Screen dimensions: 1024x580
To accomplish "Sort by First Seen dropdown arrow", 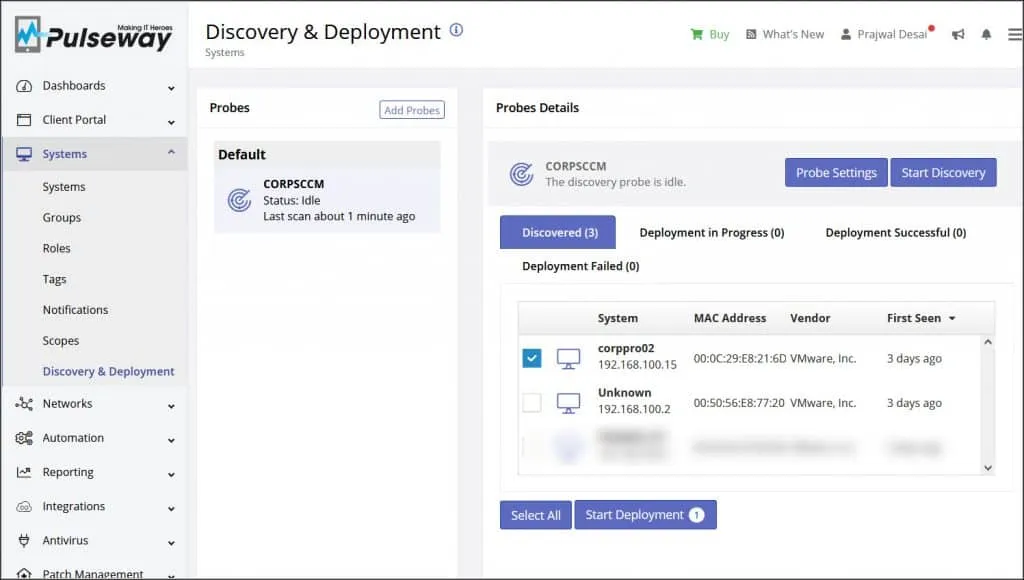I will tap(952, 318).
